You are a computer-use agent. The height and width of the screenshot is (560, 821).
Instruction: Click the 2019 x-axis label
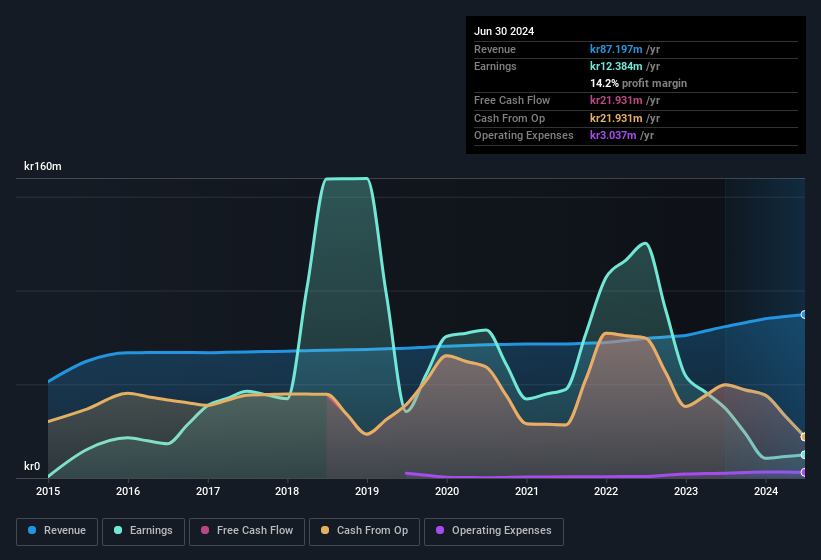tap(367, 491)
